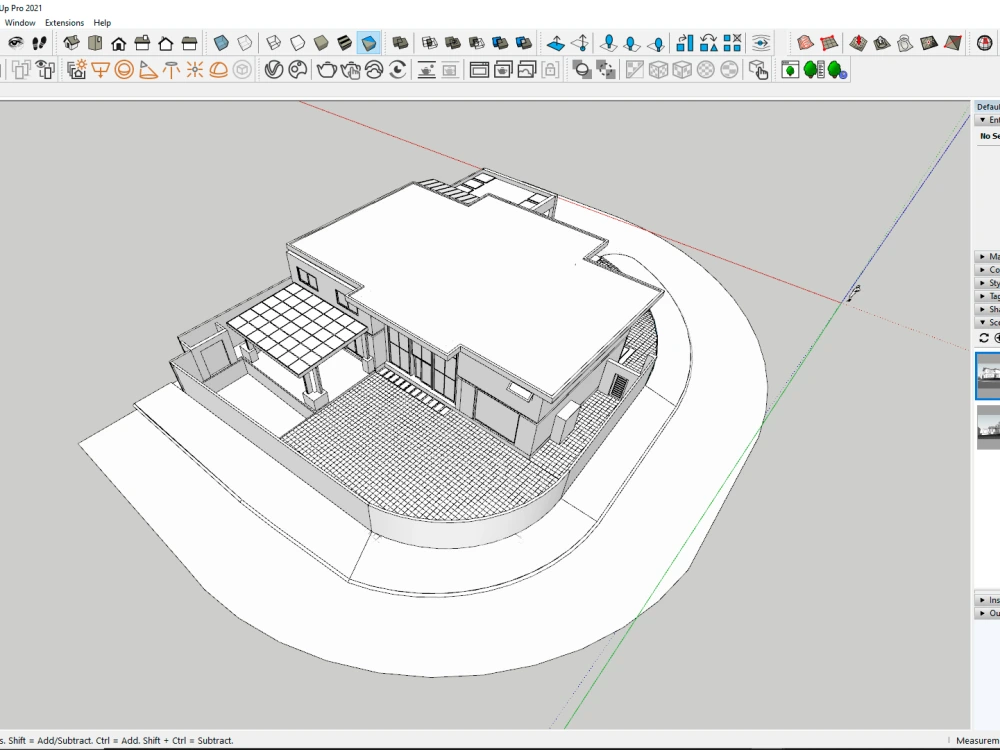This screenshot has width=1000, height=750.
Task: Open the Extensions menu
Action: tap(64, 22)
